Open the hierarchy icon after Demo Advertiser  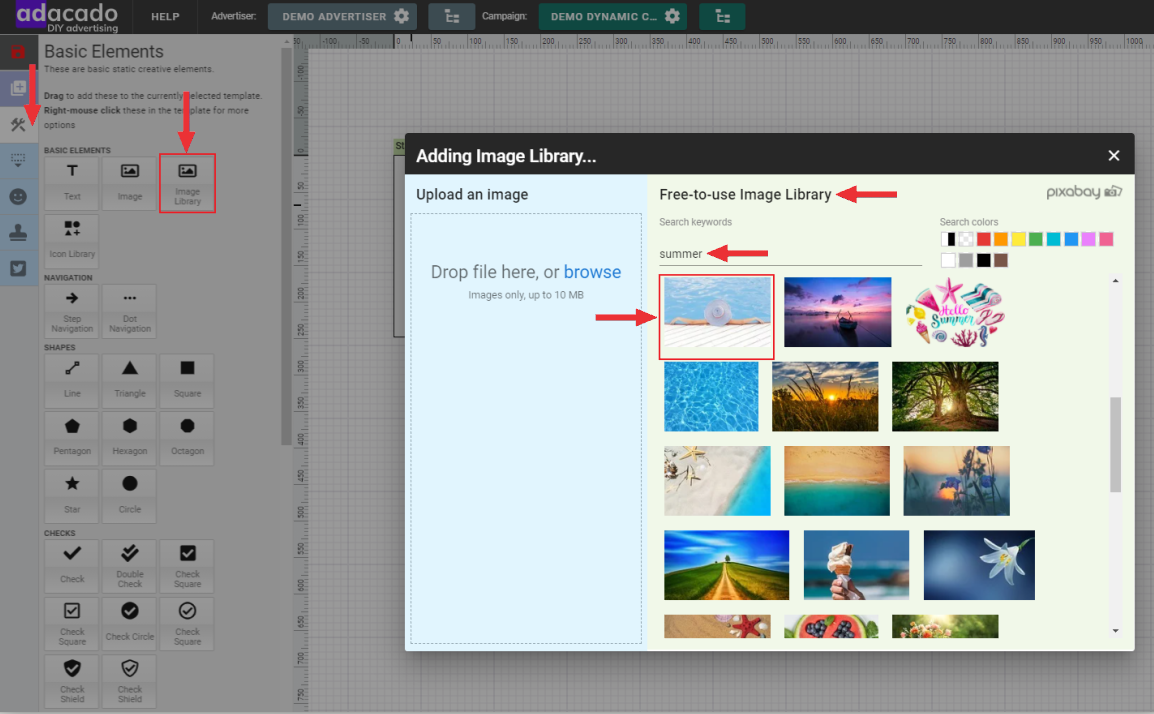pyautogui.click(x=451, y=16)
